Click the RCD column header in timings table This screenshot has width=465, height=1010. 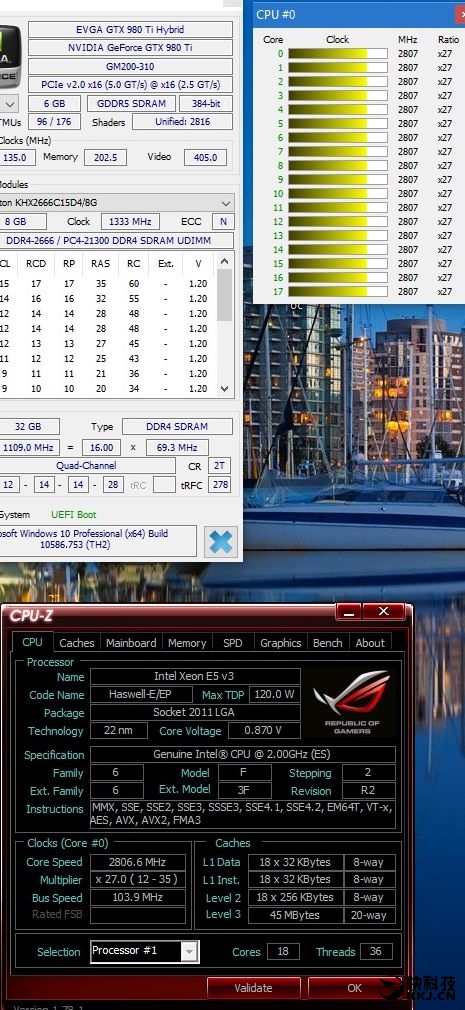coord(36,263)
